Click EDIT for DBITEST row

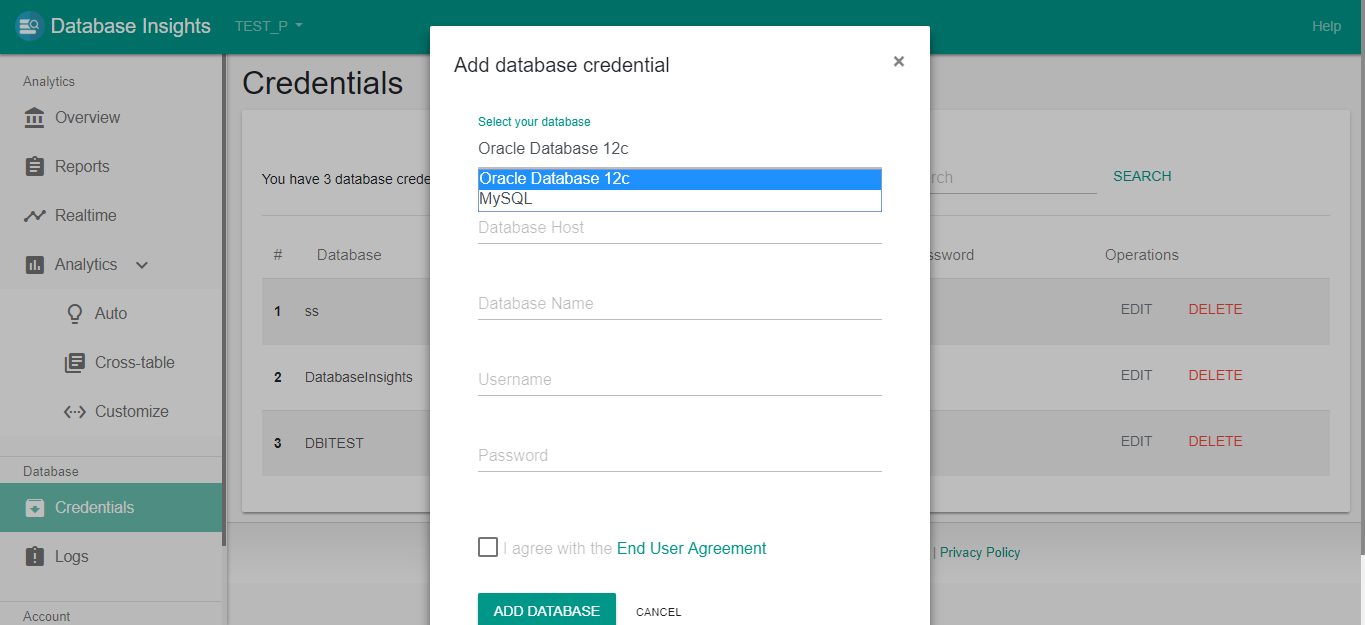click(x=1136, y=441)
